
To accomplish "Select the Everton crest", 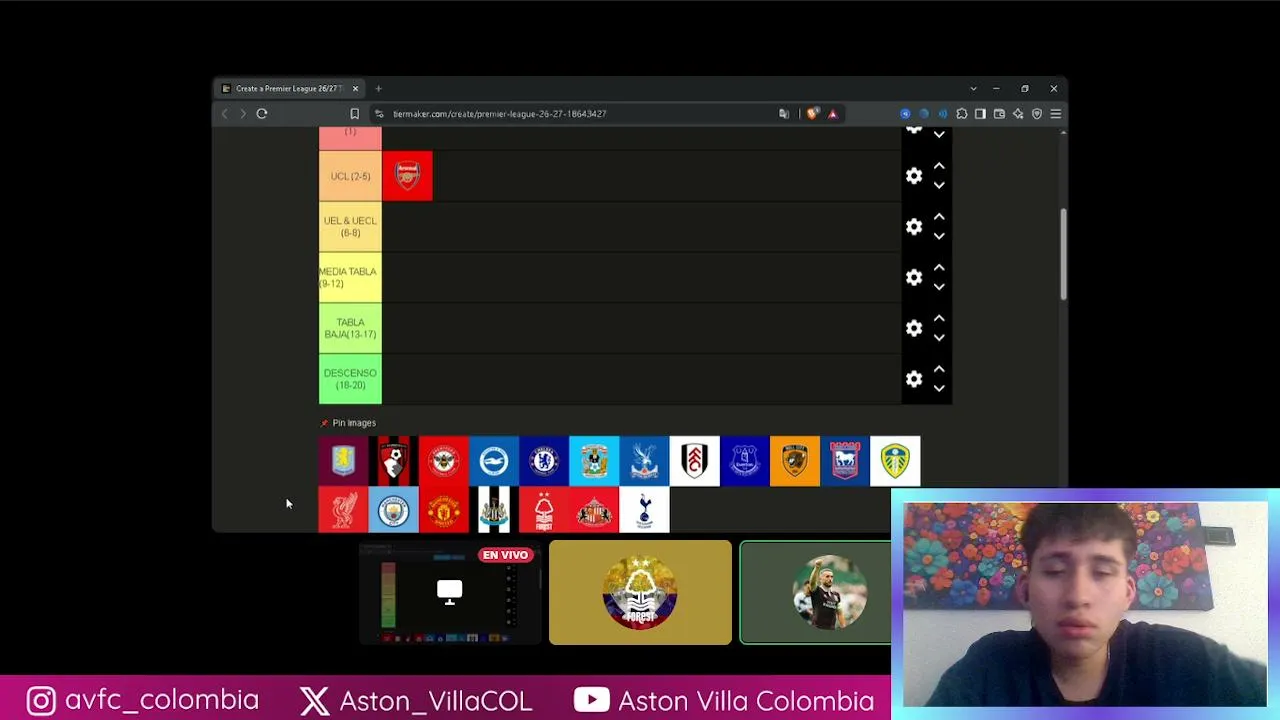I will 744,461.
